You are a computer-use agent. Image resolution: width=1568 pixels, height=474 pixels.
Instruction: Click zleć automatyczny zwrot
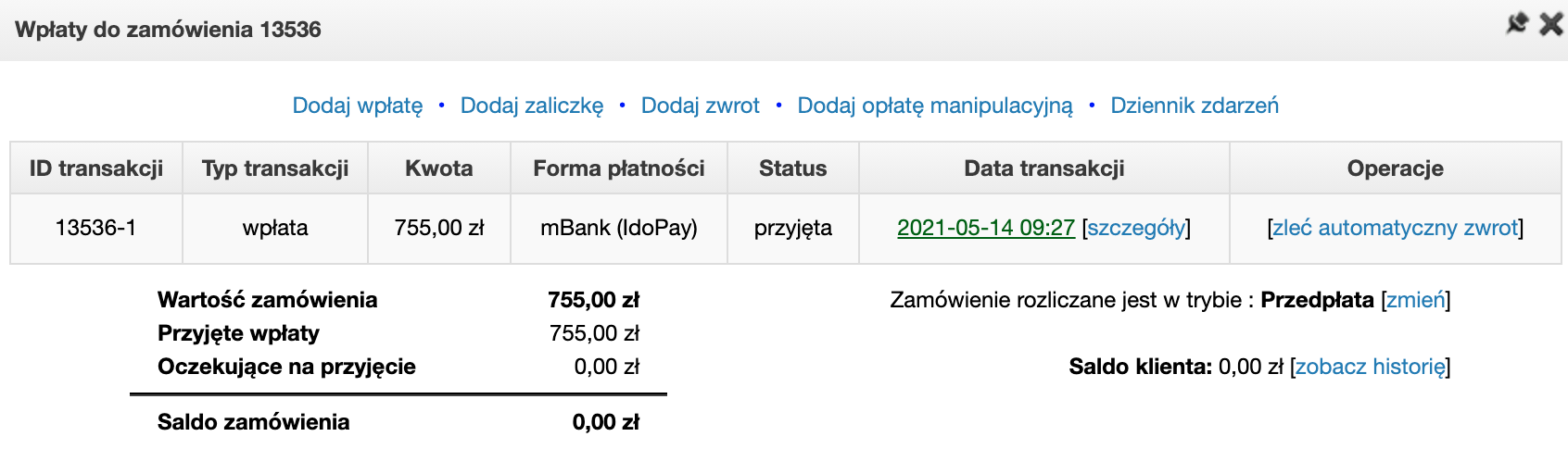click(1396, 228)
